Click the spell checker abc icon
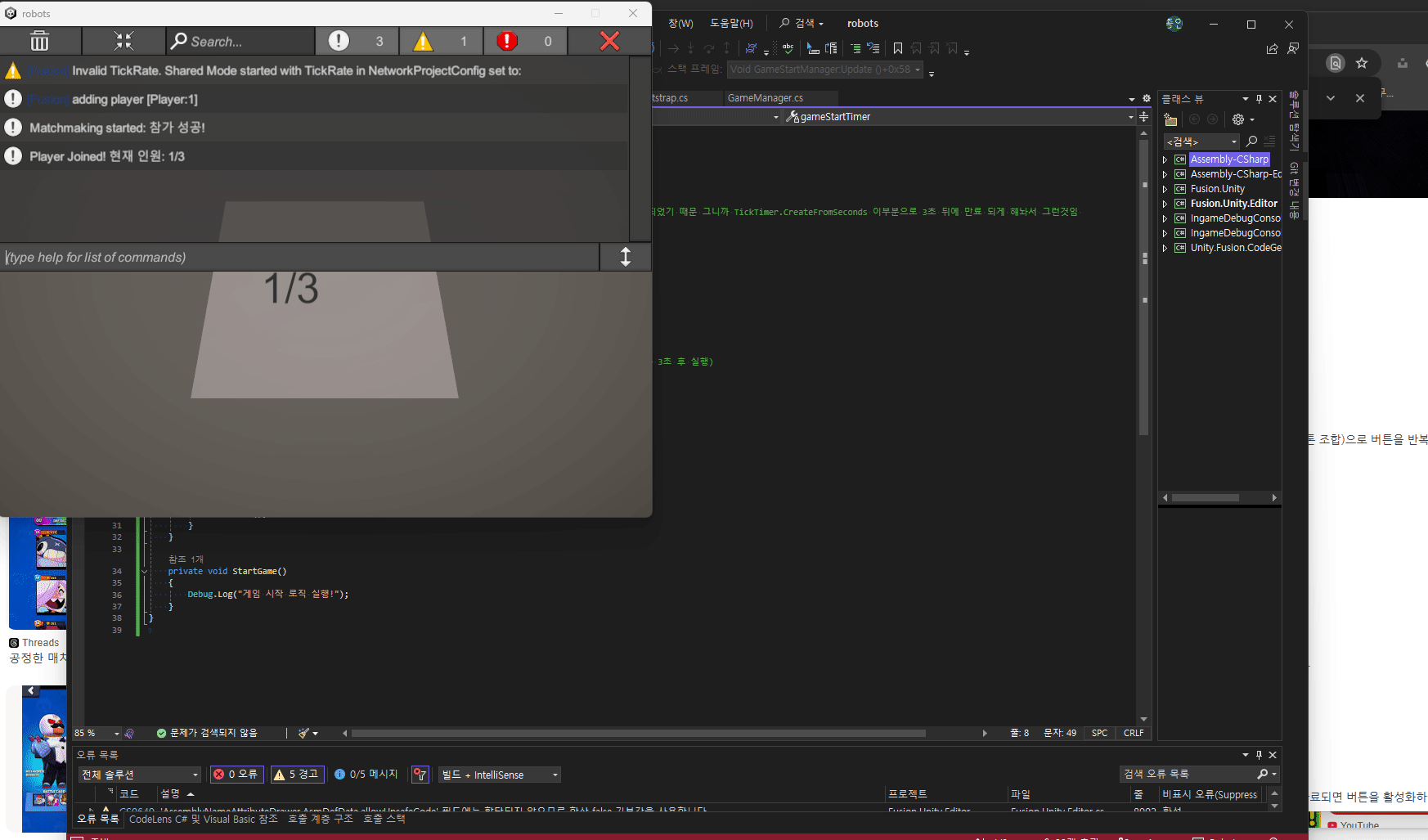This screenshot has width=1428, height=840. coord(788,48)
